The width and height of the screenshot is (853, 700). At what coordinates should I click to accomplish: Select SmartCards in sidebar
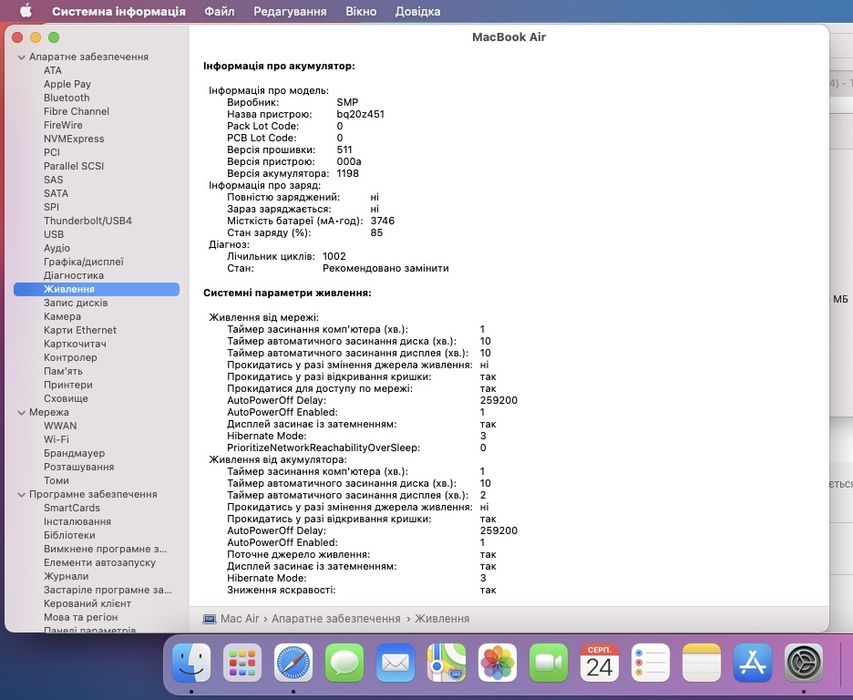tap(72, 508)
